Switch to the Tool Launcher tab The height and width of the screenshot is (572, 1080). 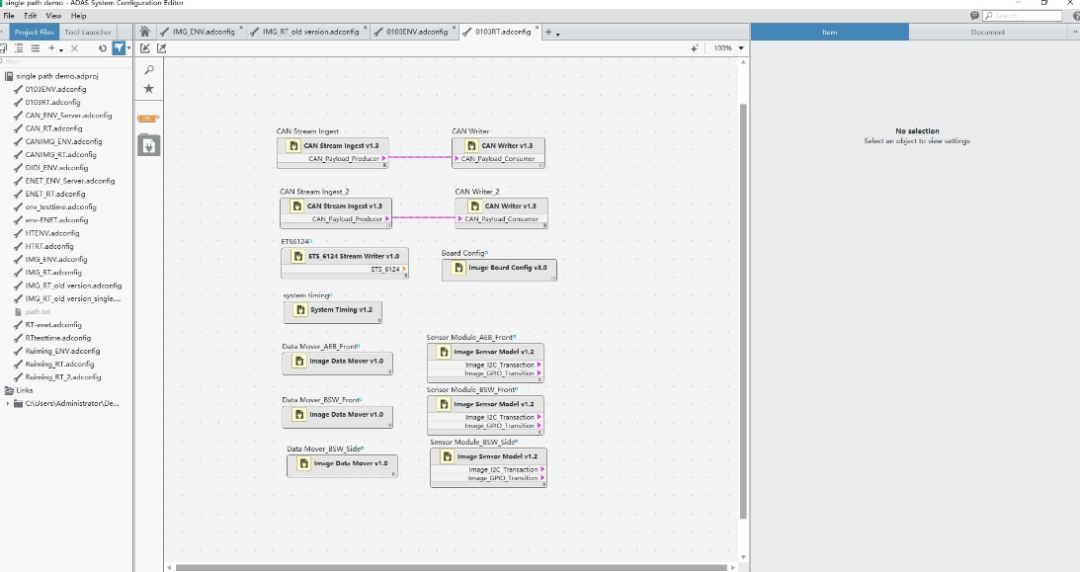click(89, 32)
